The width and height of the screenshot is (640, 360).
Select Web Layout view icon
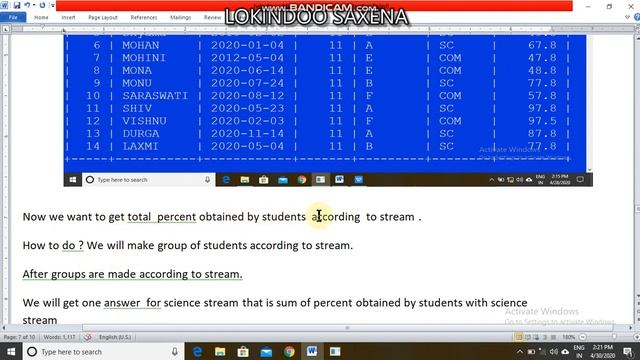(536, 337)
